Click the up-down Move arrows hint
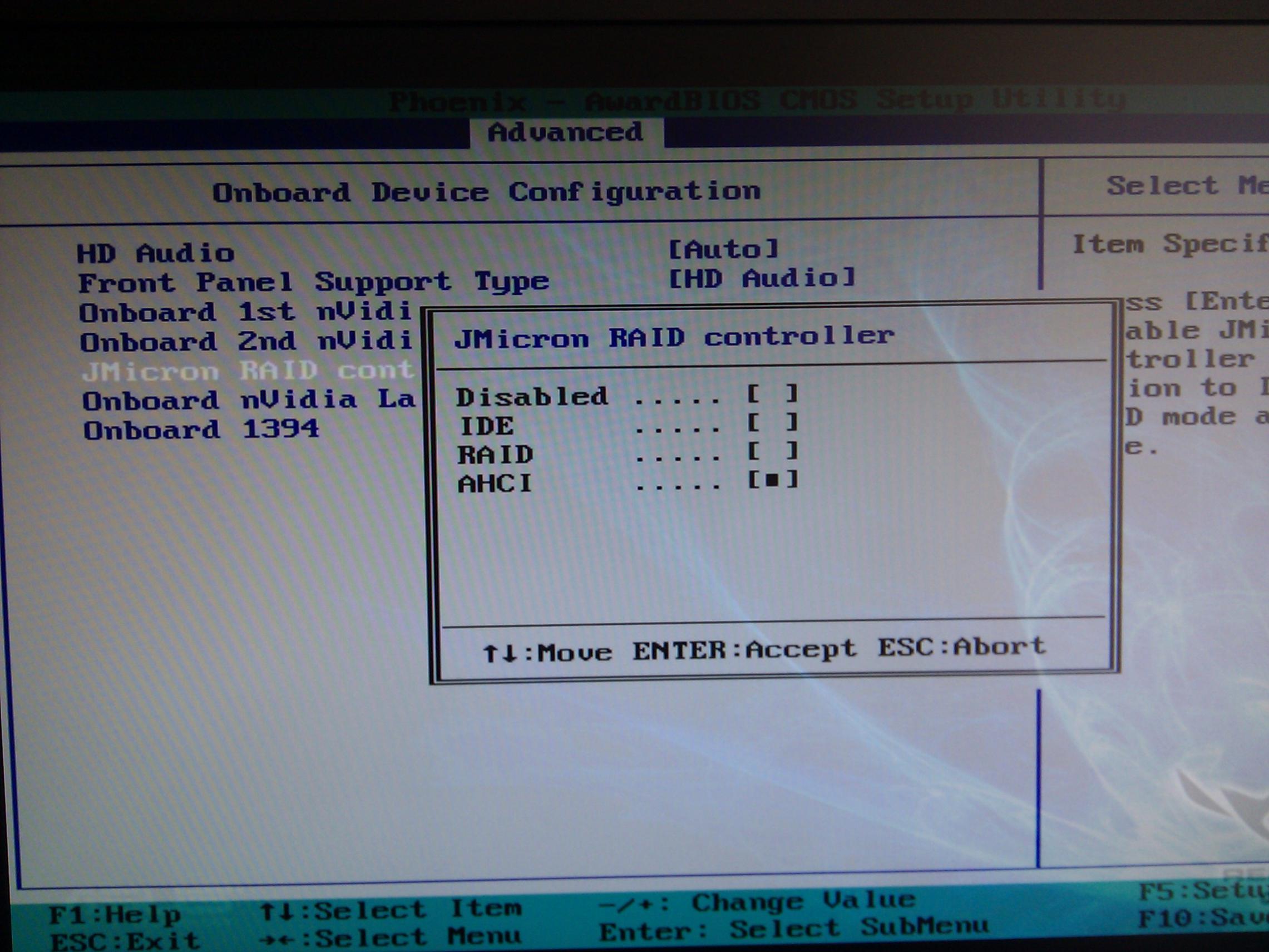Viewport: 1269px width, 952px height. coord(547,653)
